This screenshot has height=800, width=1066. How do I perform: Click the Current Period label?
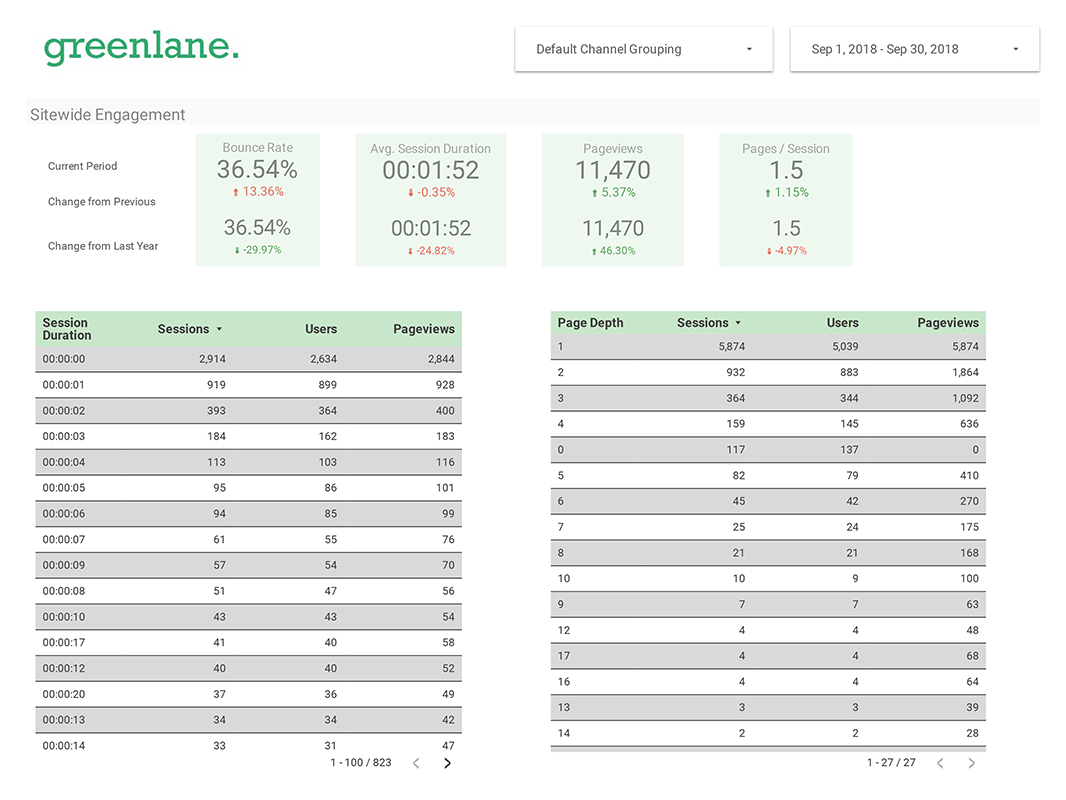pyautogui.click(x=82, y=166)
